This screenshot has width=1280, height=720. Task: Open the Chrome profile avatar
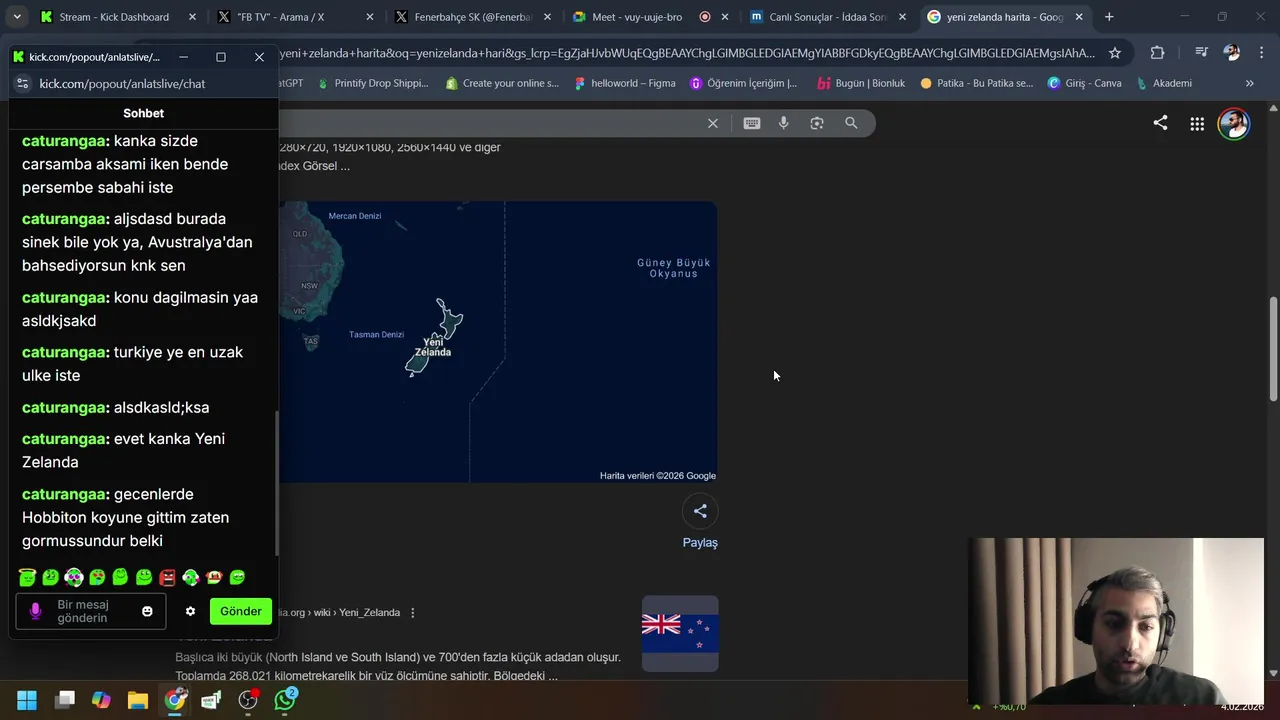tap(1232, 53)
